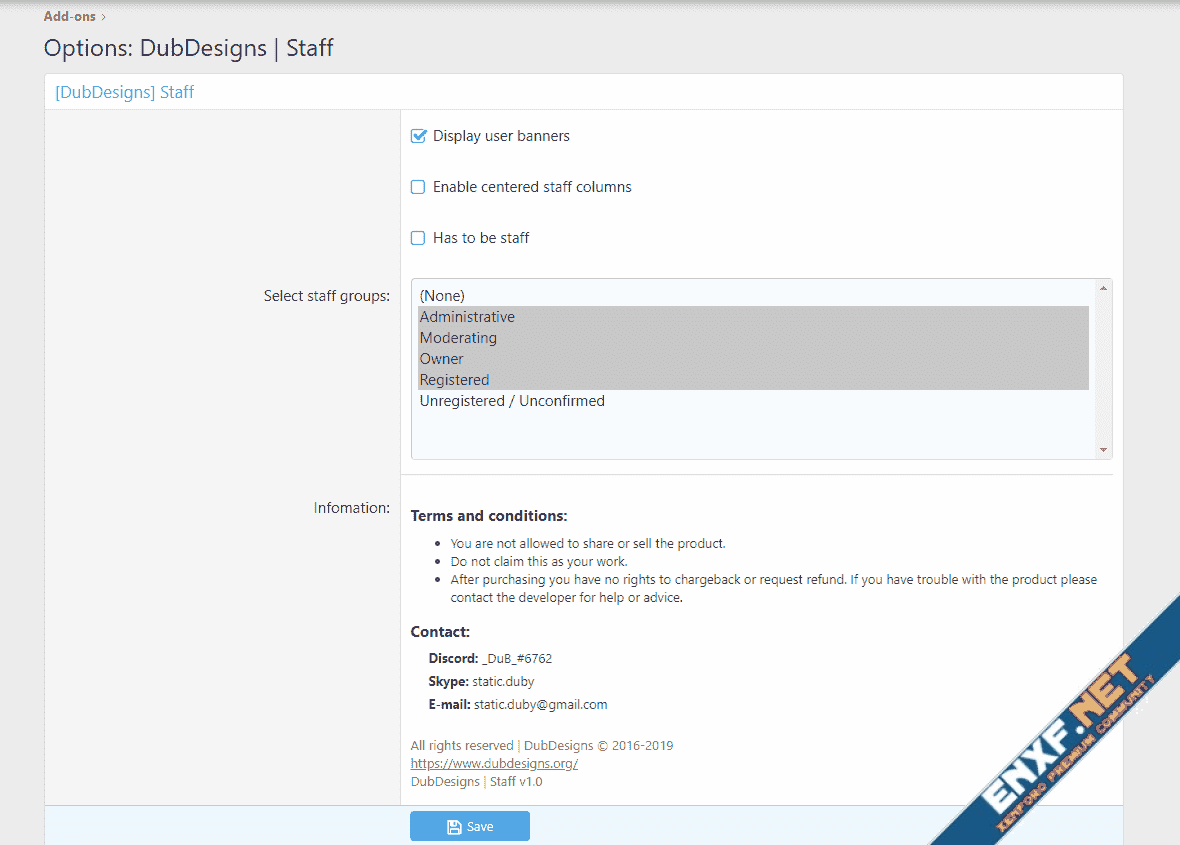Visit the dubdesigns.org website link
1180x845 pixels.
pos(494,764)
